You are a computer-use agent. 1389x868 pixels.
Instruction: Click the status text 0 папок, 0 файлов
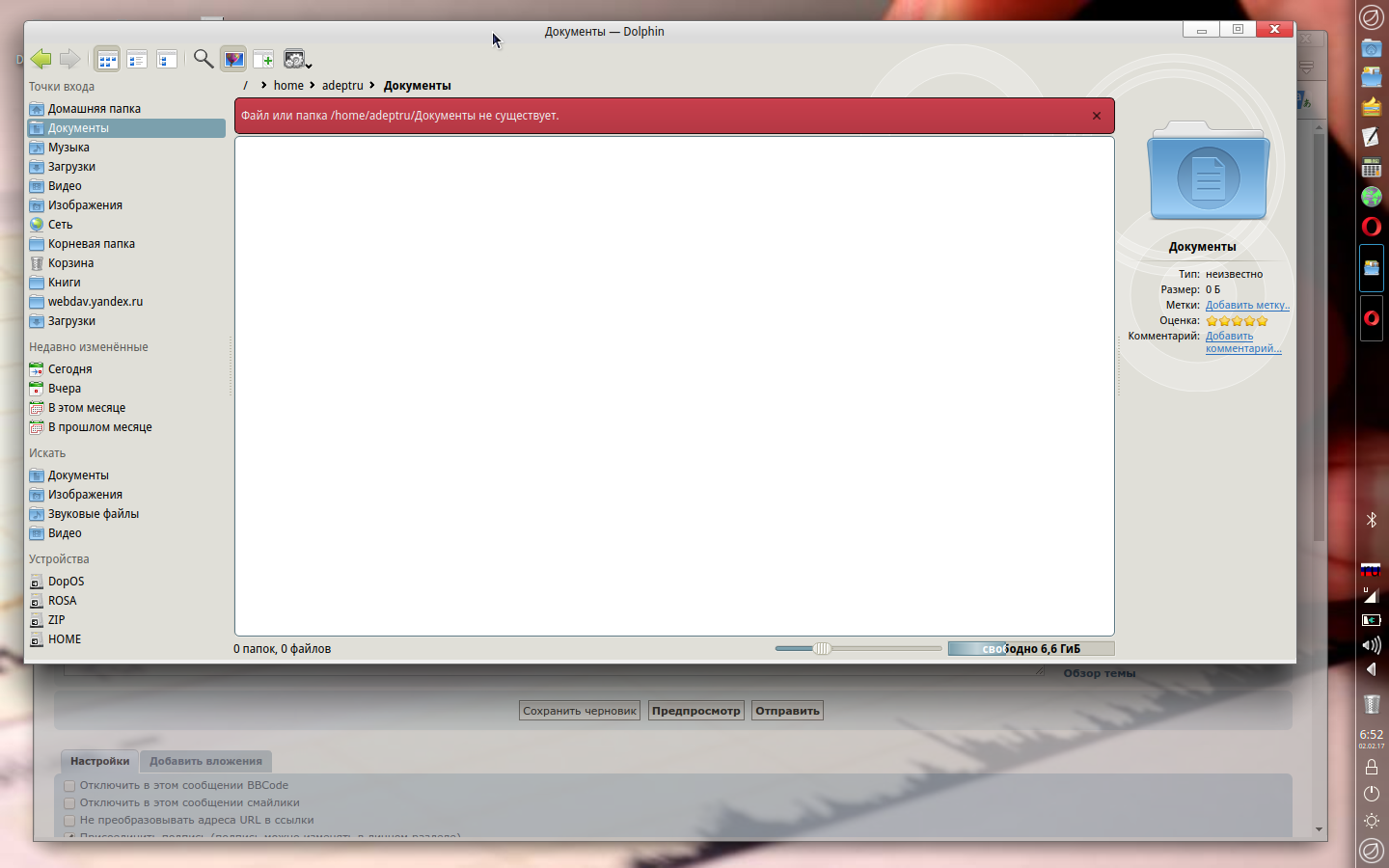(282, 649)
